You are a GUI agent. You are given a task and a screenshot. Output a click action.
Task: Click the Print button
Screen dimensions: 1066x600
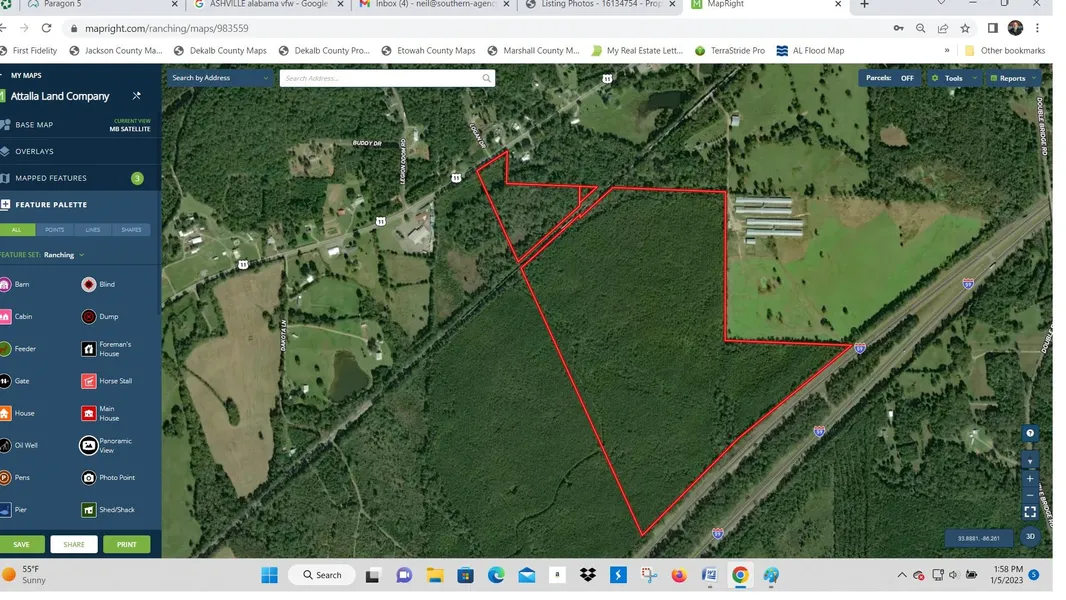127,545
